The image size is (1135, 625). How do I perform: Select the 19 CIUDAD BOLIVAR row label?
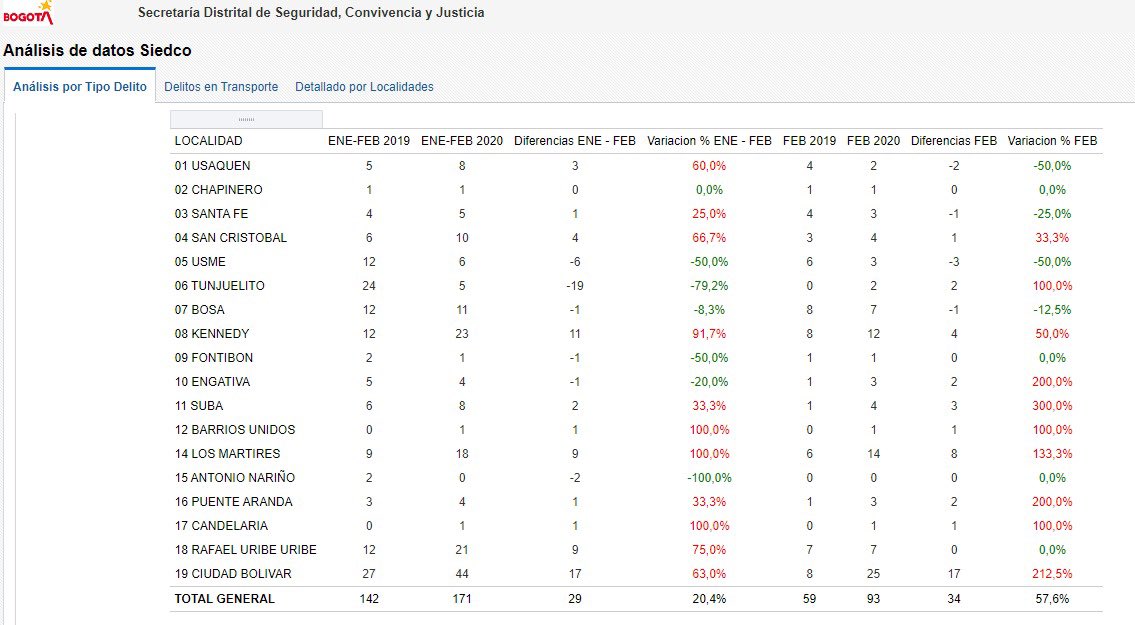click(x=233, y=574)
